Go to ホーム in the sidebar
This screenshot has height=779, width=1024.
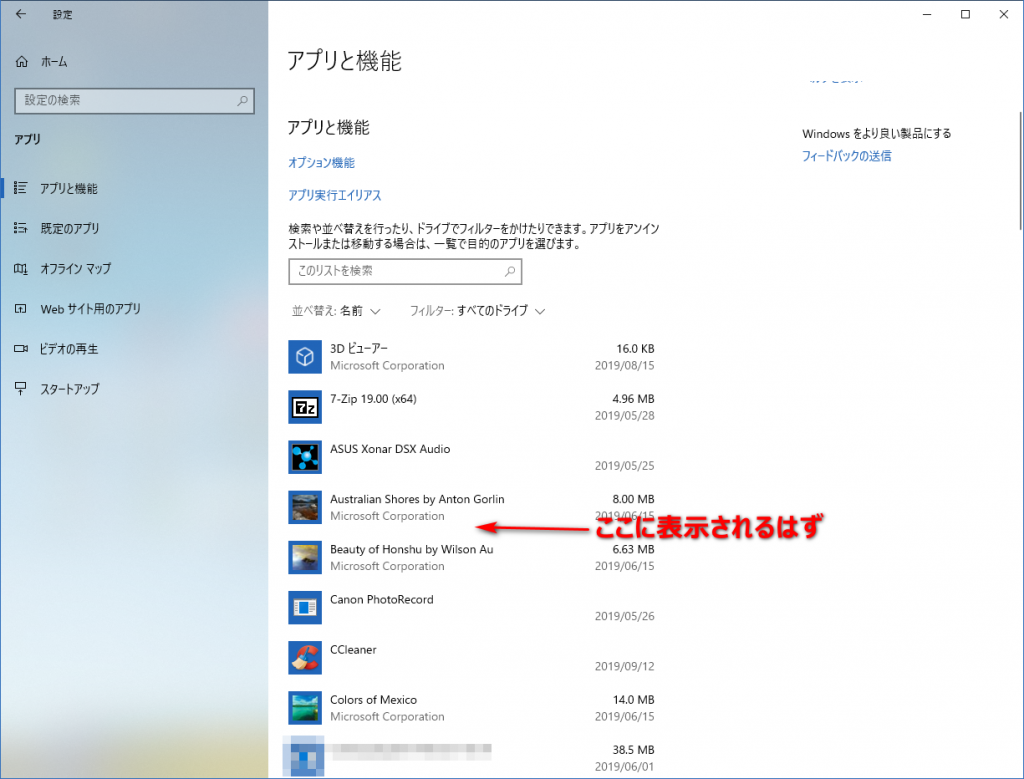tap(54, 62)
